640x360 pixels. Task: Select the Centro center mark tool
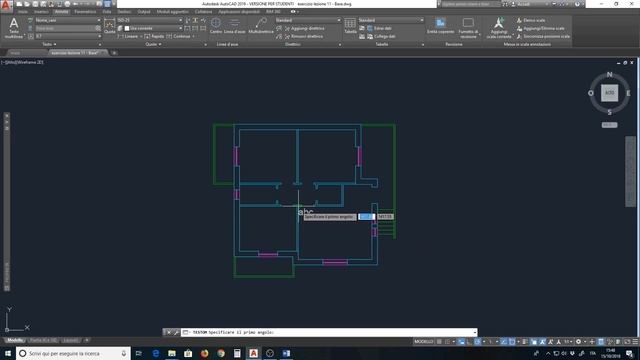click(x=216, y=26)
